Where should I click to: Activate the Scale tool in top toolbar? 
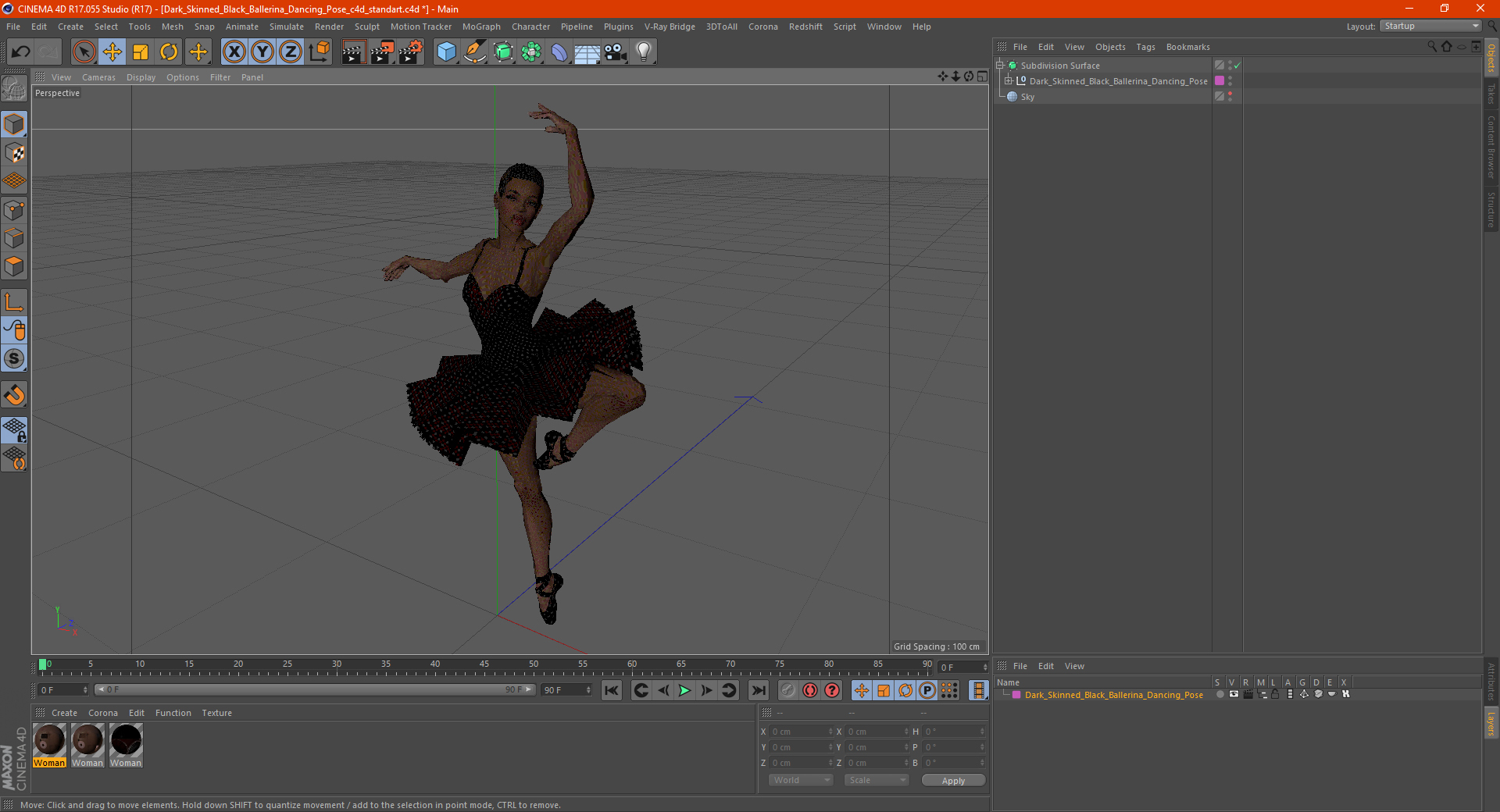(141, 52)
